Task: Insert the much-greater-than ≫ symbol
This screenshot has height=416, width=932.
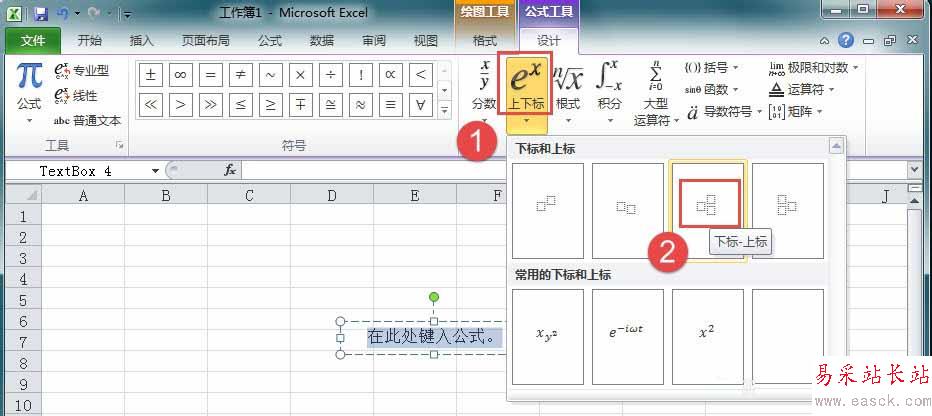Action: point(210,105)
